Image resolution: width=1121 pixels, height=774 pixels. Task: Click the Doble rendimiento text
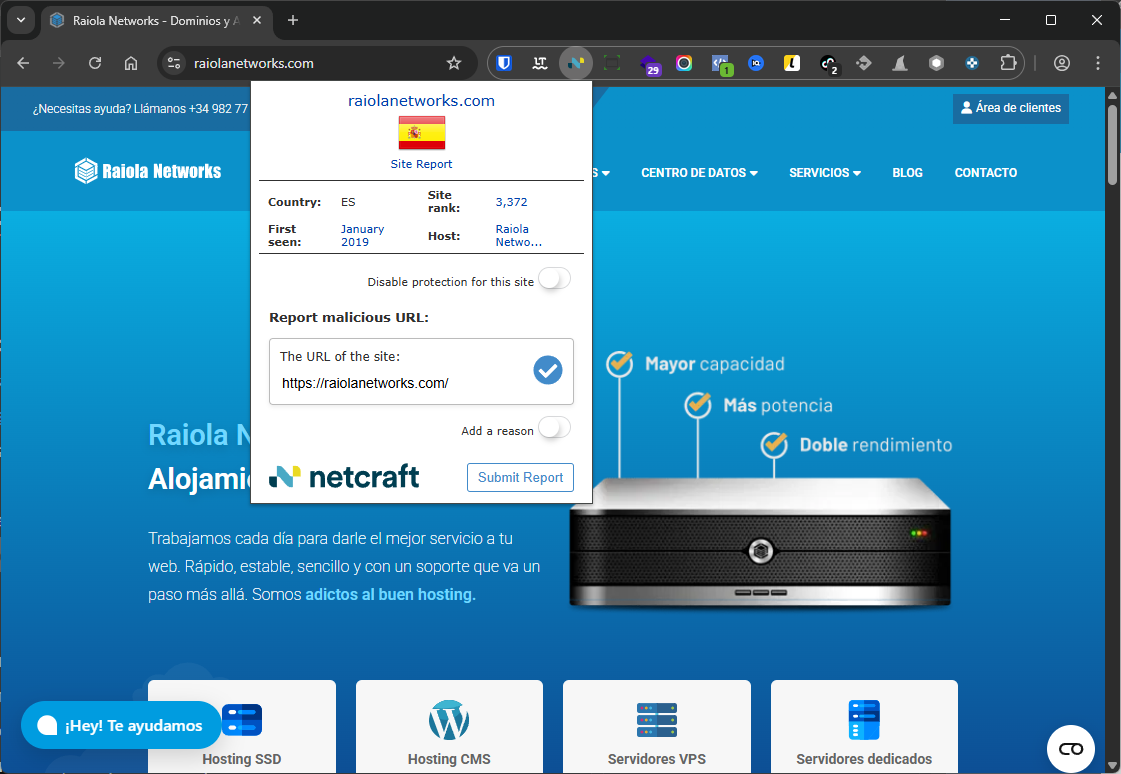click(876, 445)
